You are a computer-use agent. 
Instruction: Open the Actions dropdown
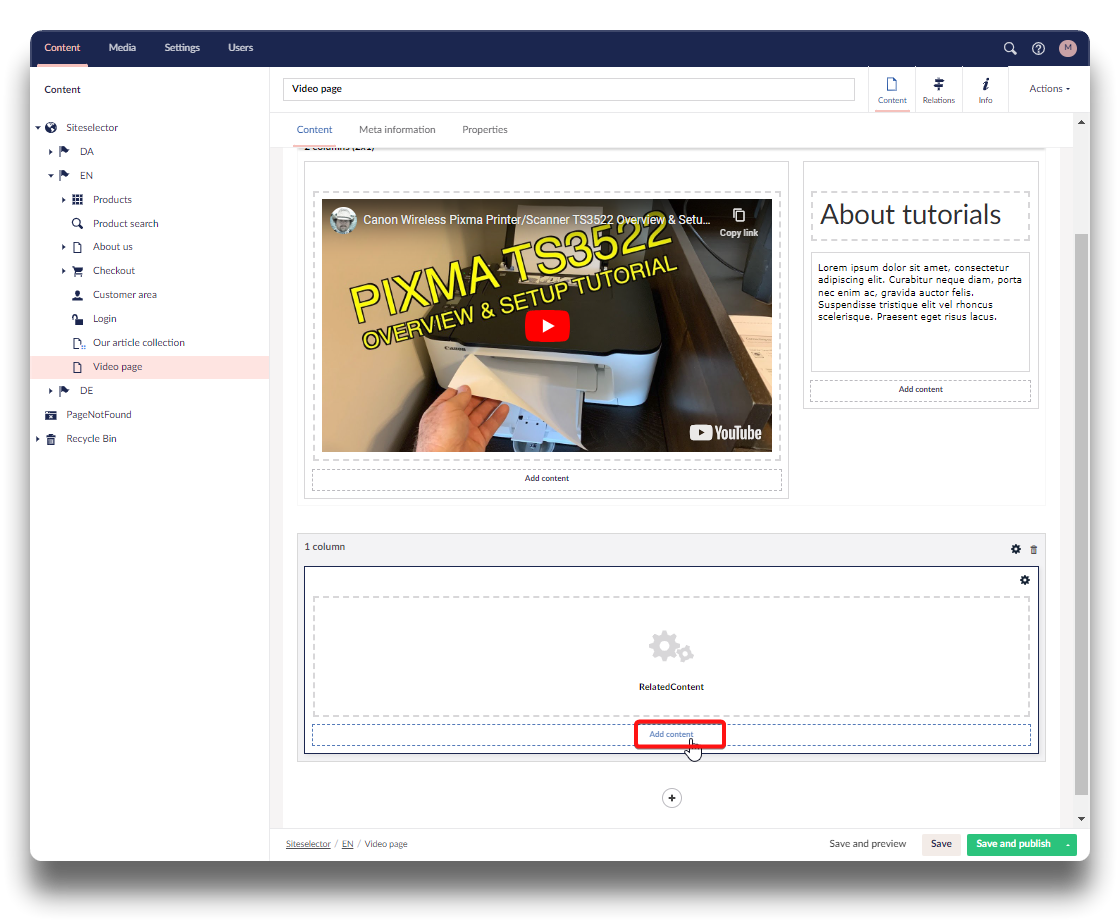(x=1049, y=89)
